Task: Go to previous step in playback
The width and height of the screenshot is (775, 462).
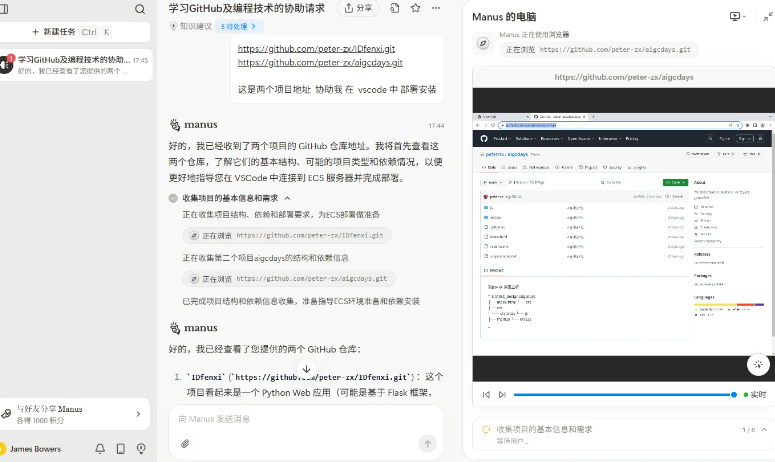Action: tap(486, 394)
